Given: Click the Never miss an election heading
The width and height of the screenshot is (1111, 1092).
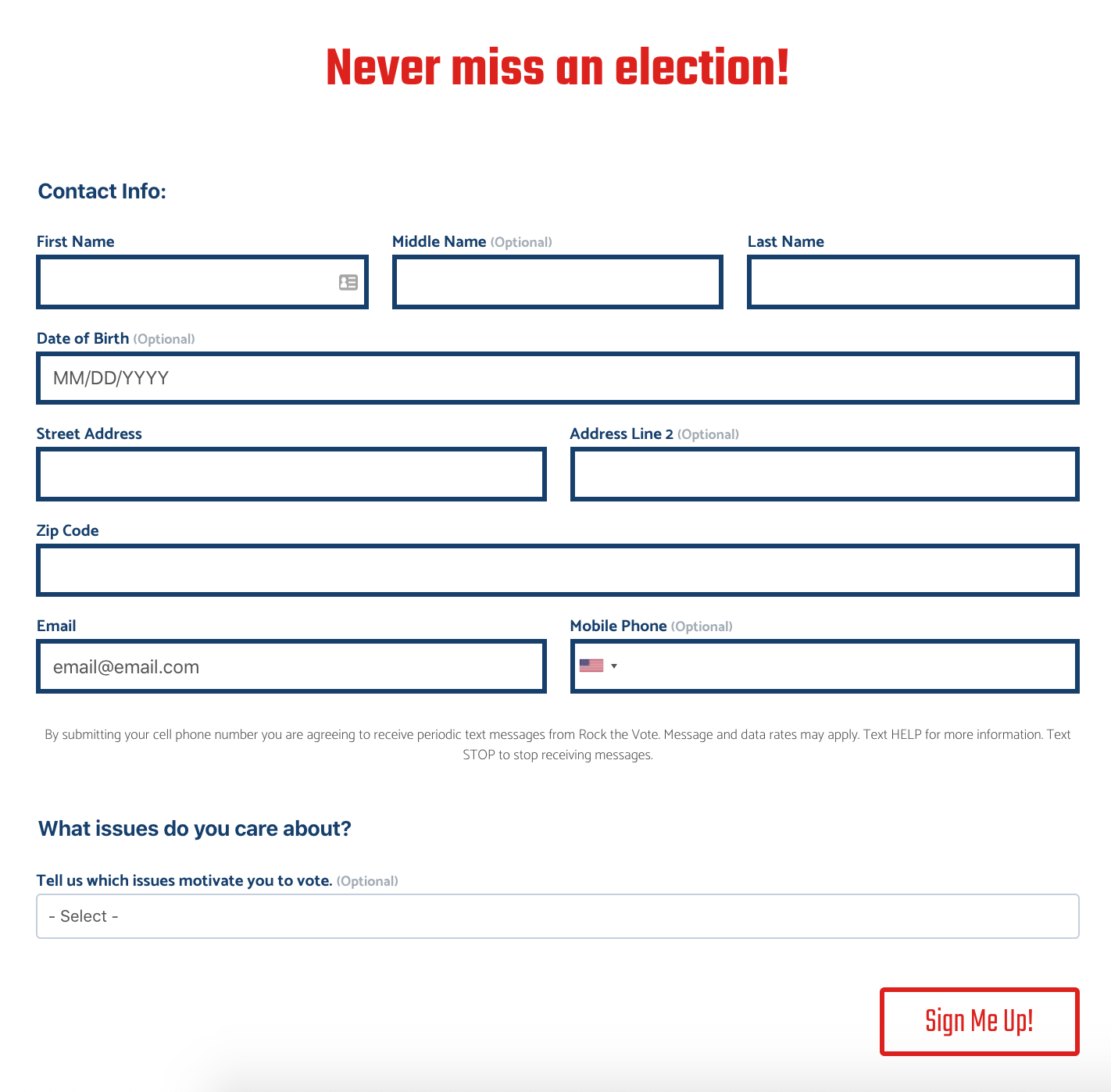Looking at the screenshot, I should pos(558,68).
